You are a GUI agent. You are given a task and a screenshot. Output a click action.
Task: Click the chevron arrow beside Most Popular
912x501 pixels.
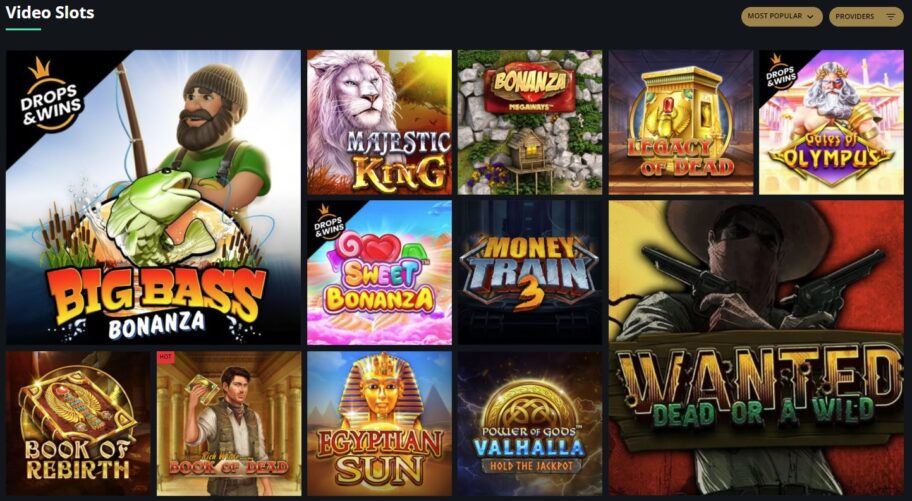tap(810, 17)
